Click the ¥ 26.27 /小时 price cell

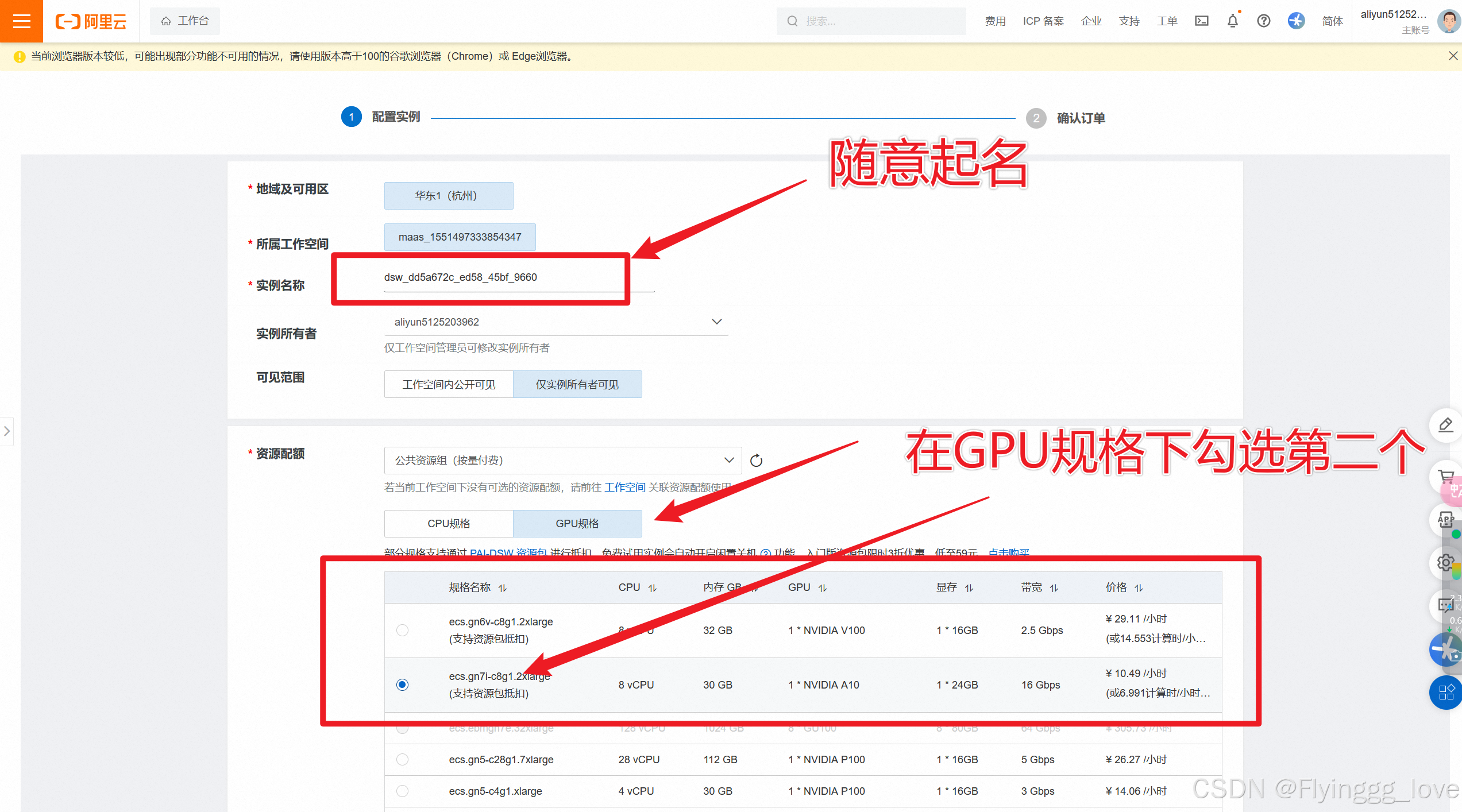1136,759
